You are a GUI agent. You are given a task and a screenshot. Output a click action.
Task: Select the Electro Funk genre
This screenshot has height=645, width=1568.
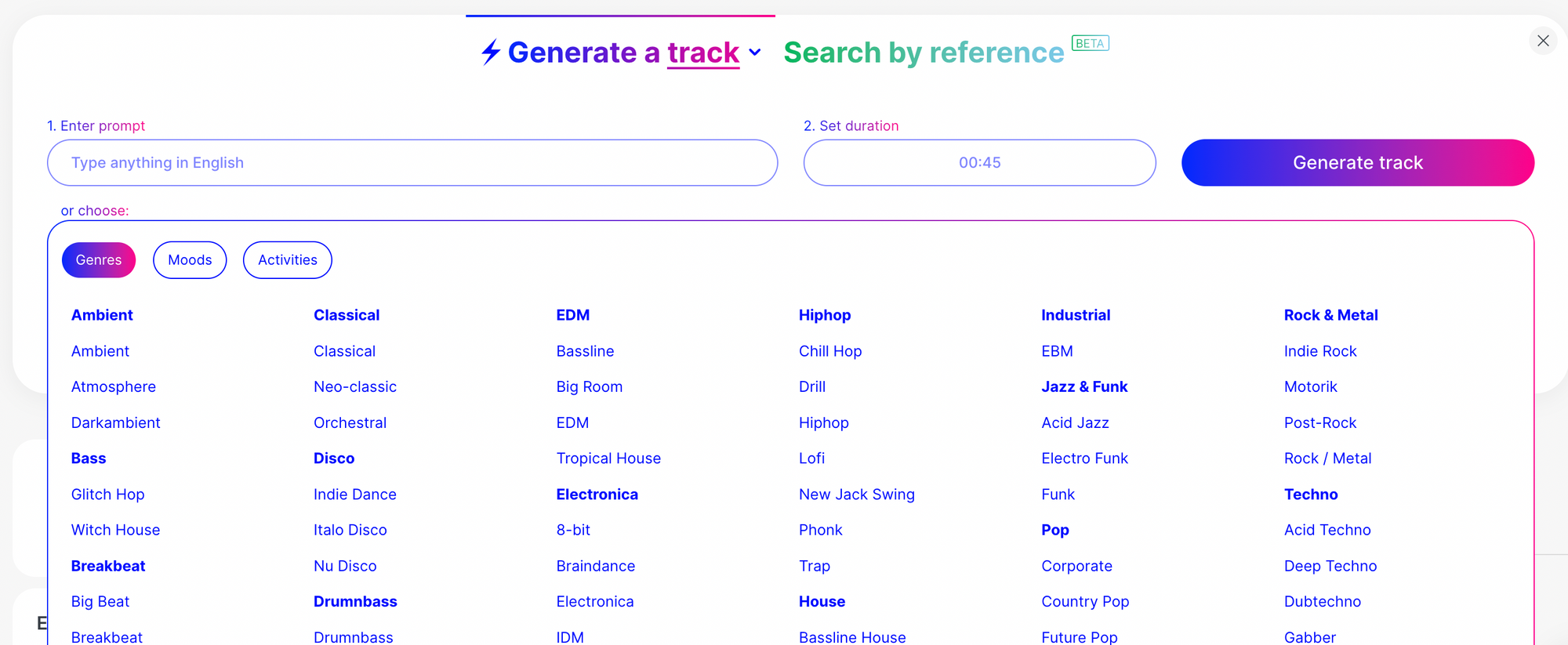coord(1085,458)
